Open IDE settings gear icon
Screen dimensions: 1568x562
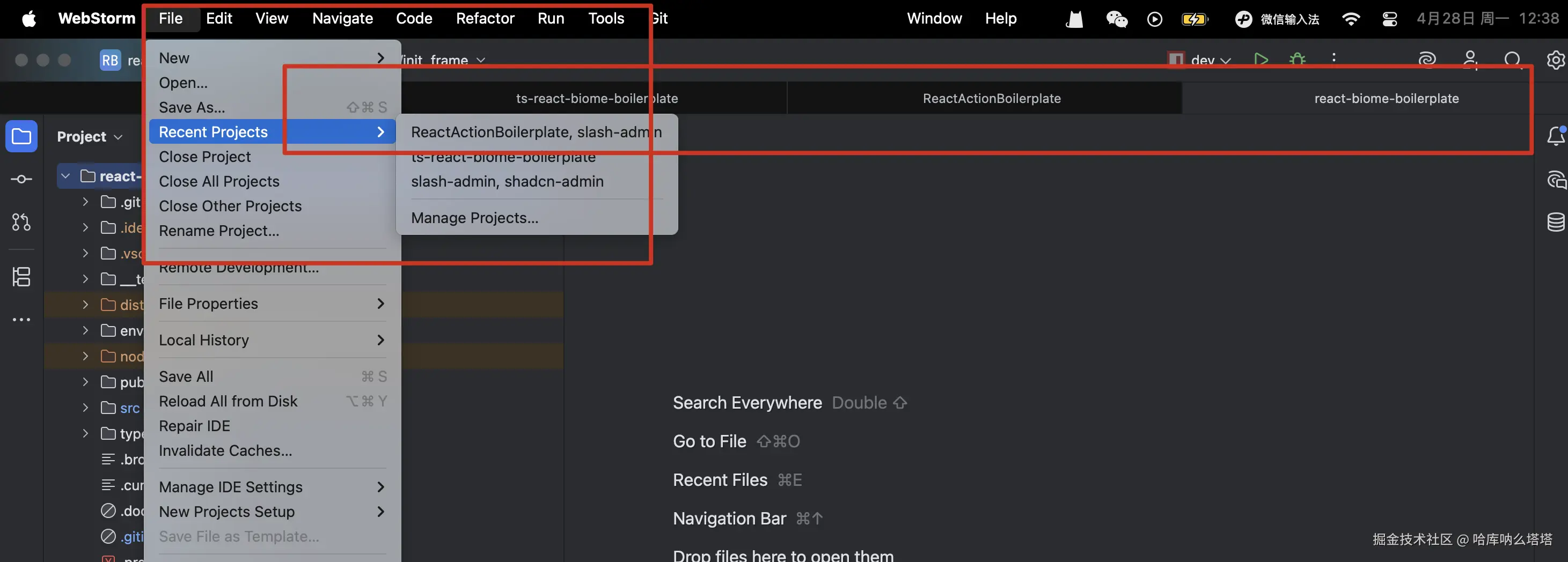[x=1555, y=60]
